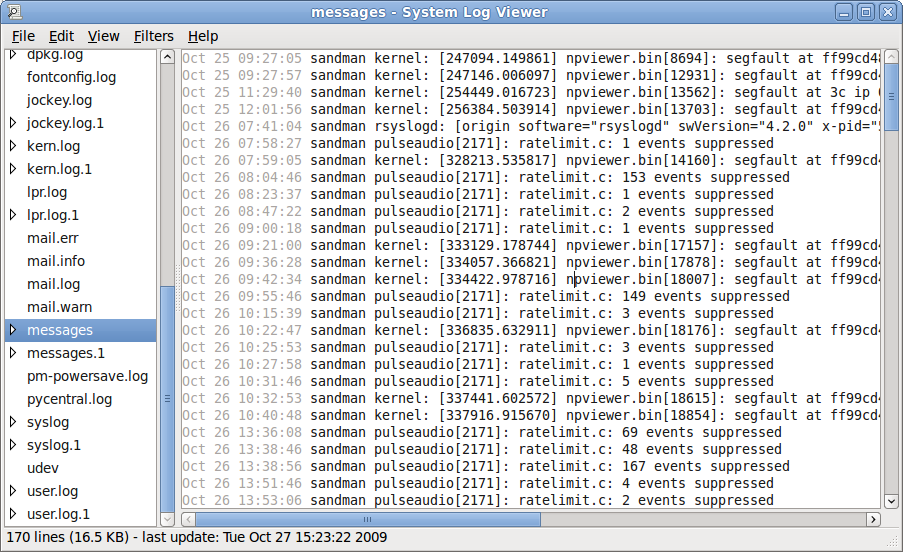Expand the user.log disclosure triangle
The height and width of the screenshot is (552, 903).
pos(13,491)
